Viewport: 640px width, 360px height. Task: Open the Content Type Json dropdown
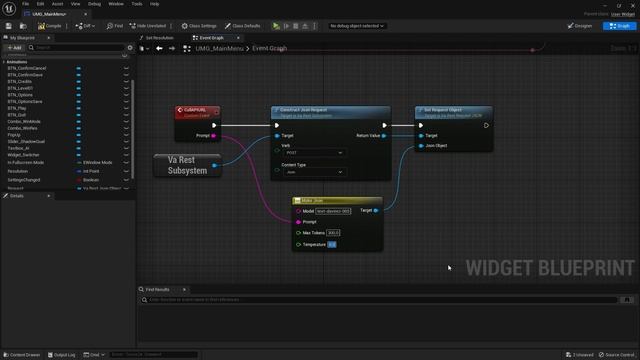[314, 172]
